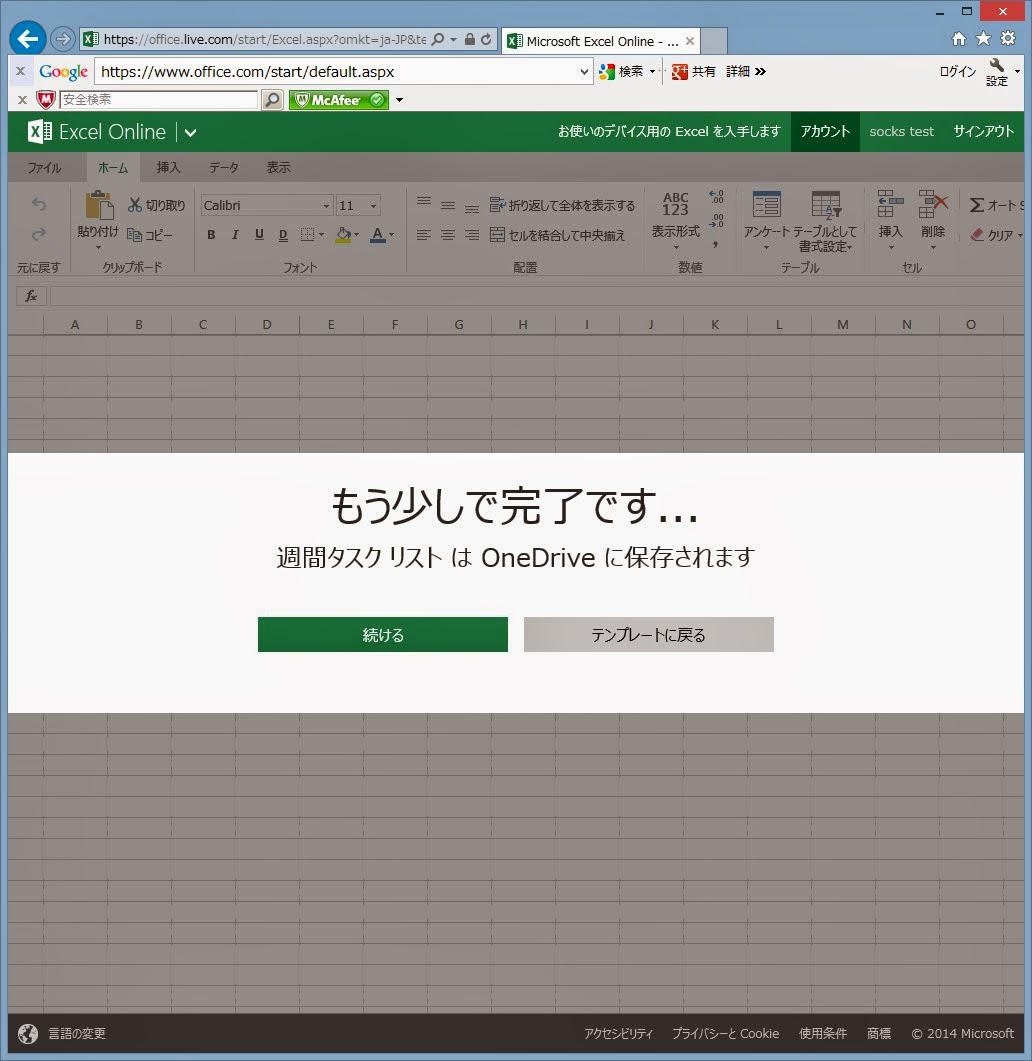Click the Google toolbar 共有 share button

coord(694,71)
